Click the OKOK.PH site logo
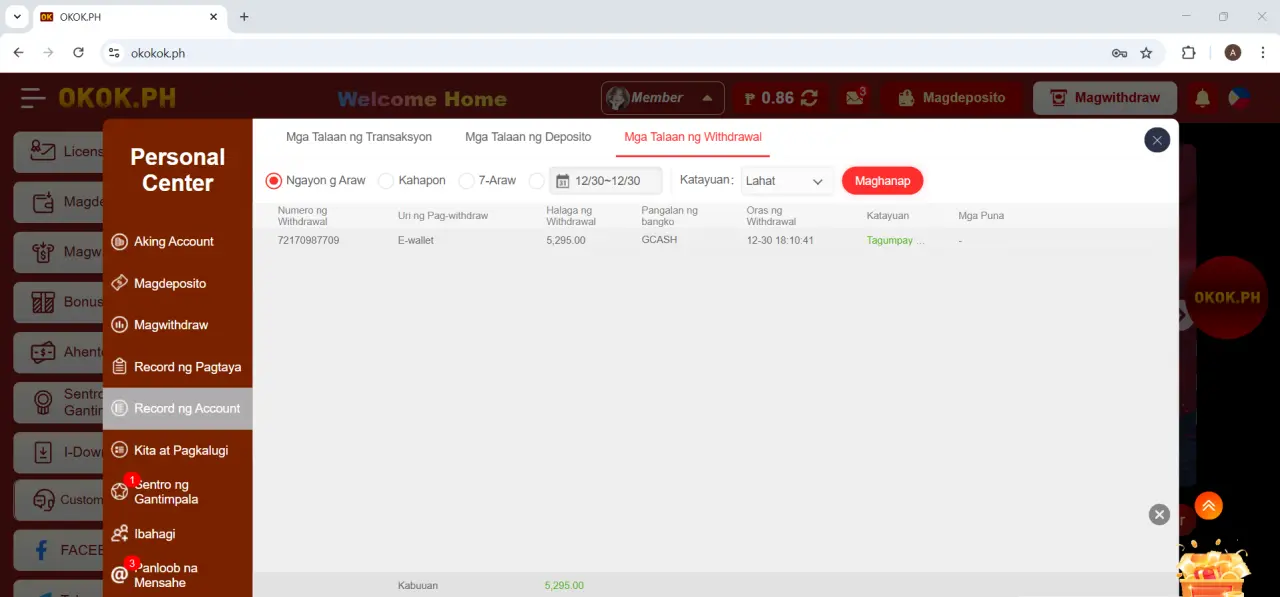 click(x=117, y=98)
